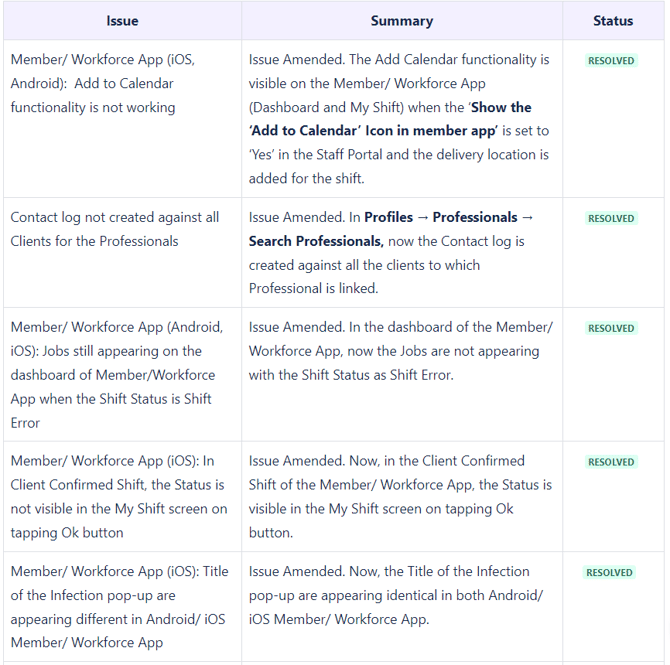Click RESOLVED badge for Add to Calendar issue
The image size is (670, 665).
(611, 61)
